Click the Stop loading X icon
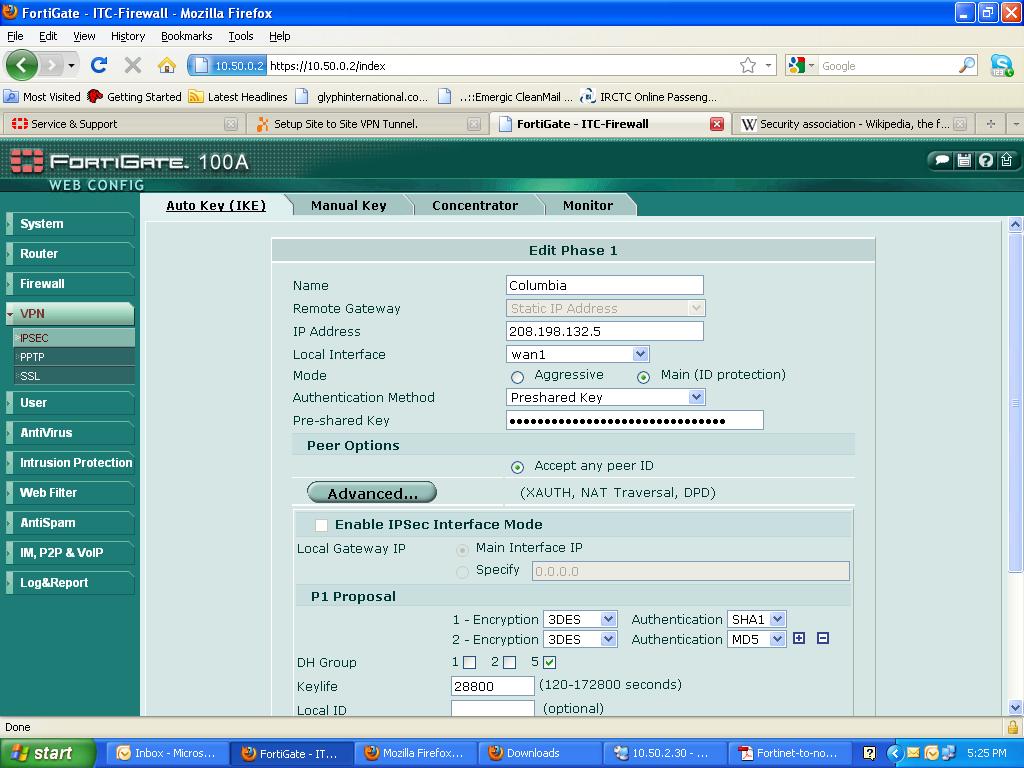1024x768 pixels. coord(133,65)
